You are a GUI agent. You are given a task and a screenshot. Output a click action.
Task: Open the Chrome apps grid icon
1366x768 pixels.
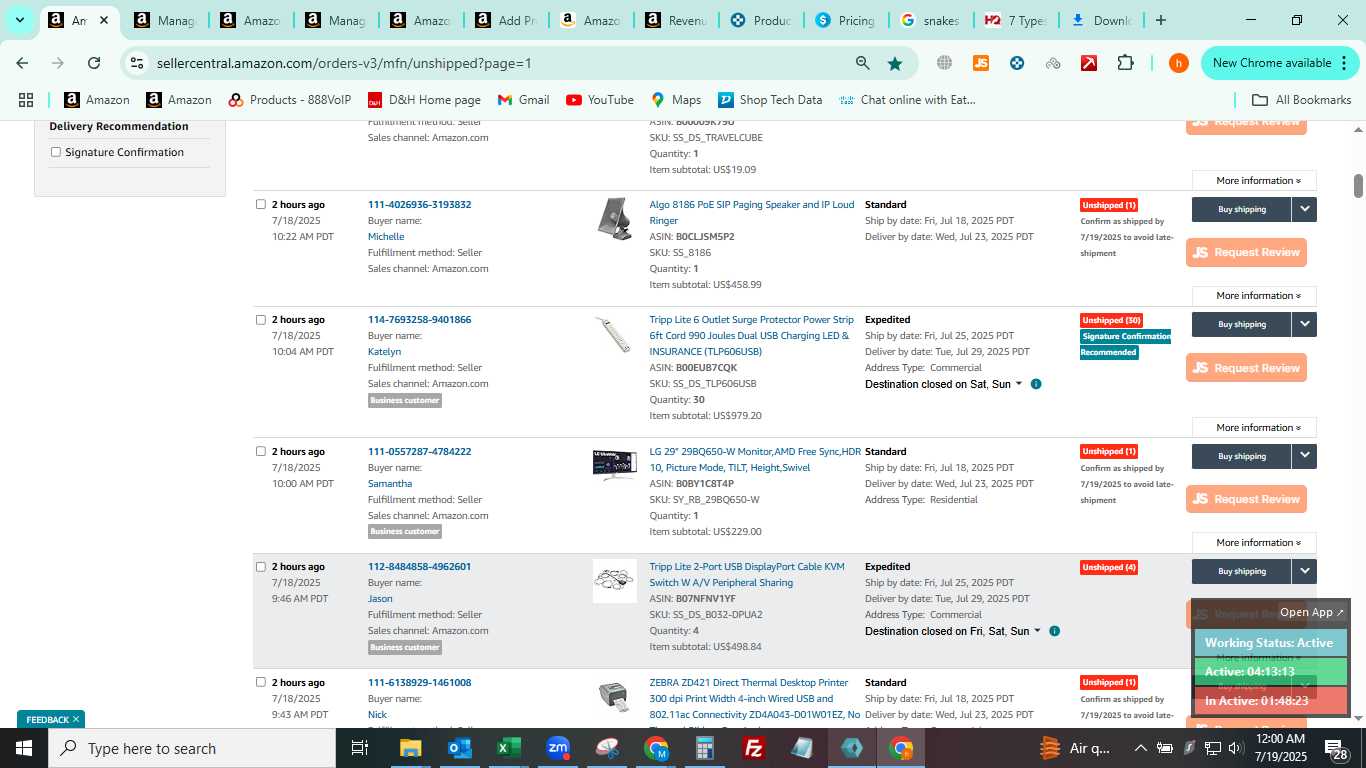pos(26,100)
